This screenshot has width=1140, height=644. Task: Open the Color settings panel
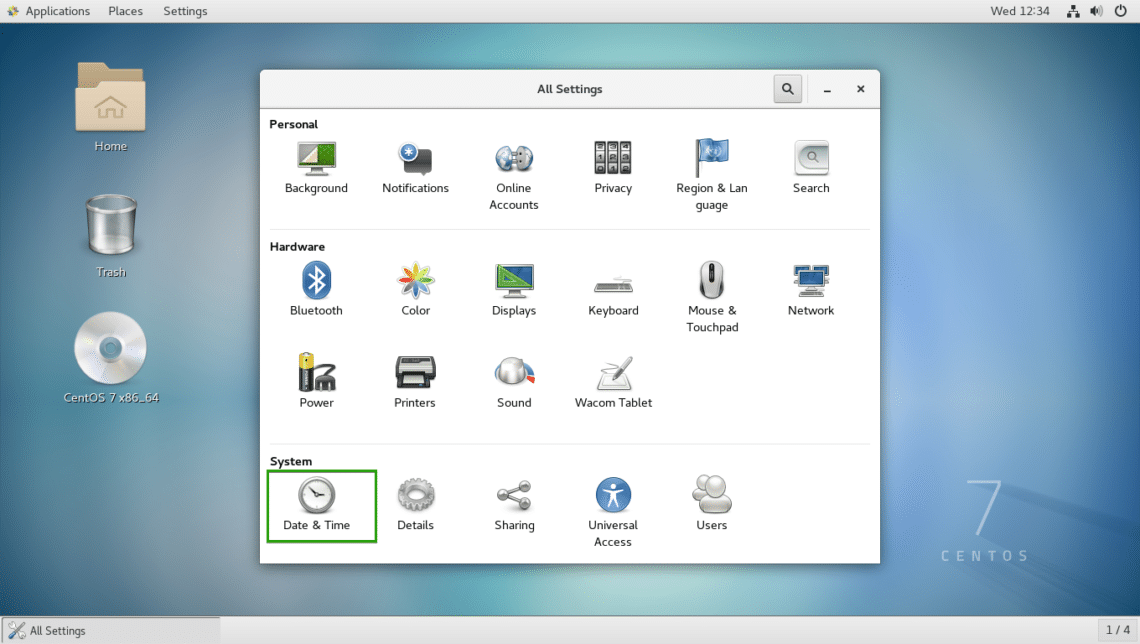tap(415, 288)
